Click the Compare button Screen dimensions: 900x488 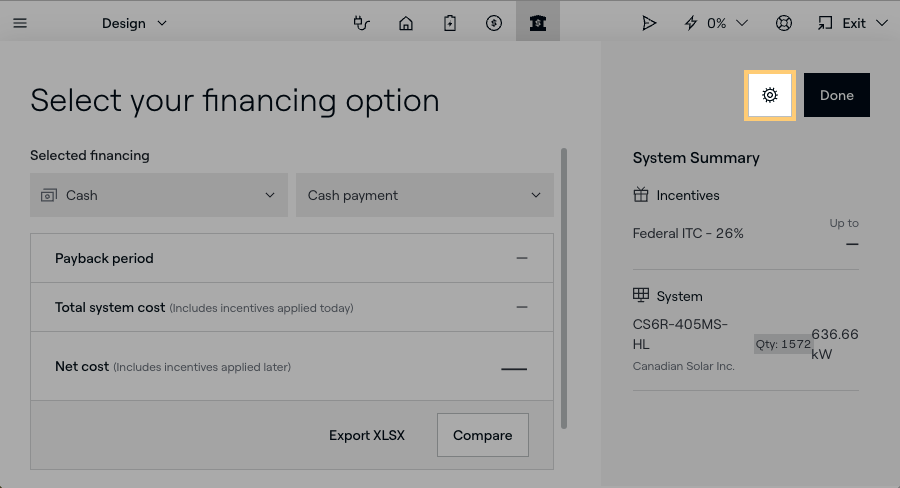pos(482,435)
